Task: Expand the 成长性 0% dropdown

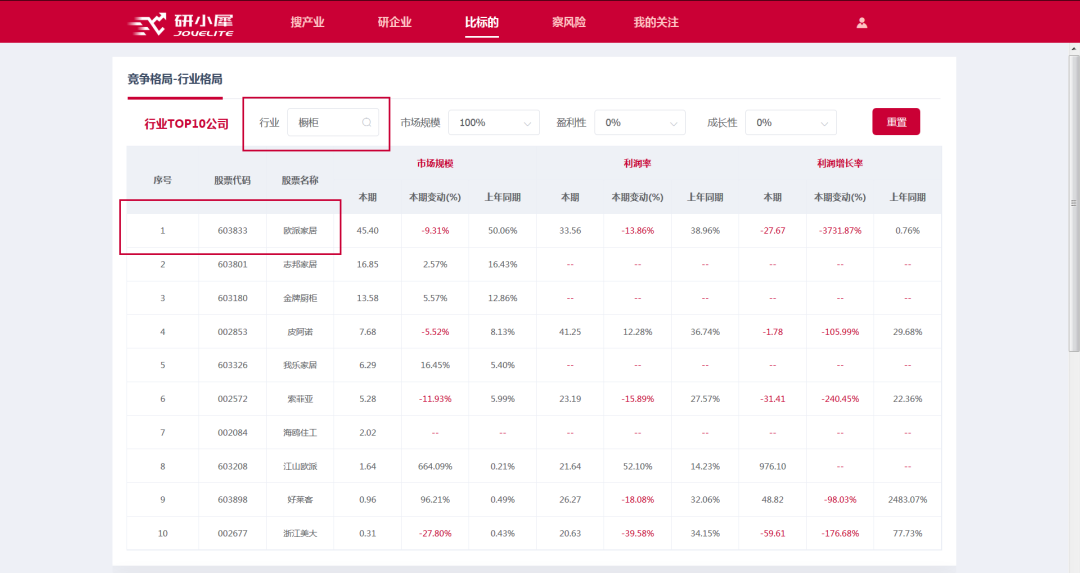Action: point(791,123)
